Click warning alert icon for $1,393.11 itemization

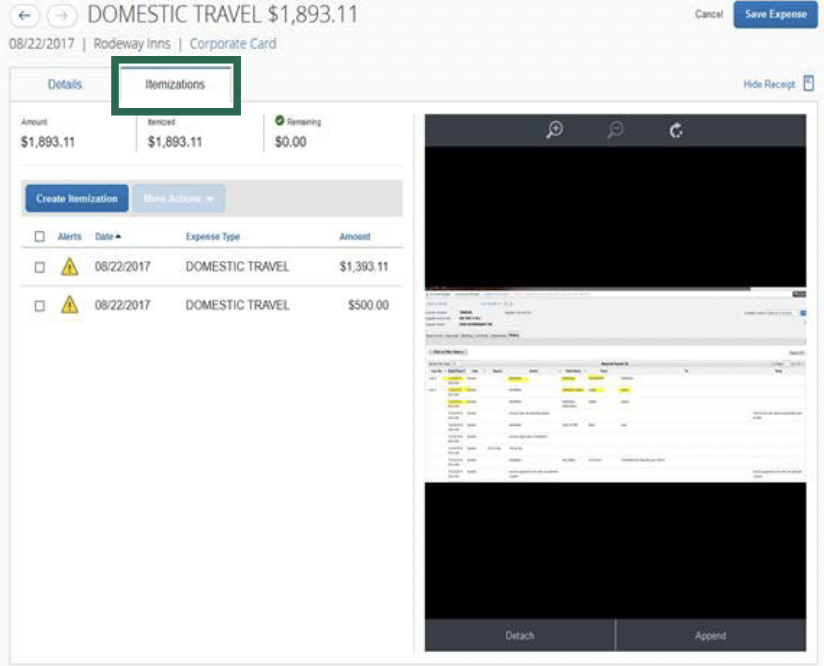(x=69, y=267)
